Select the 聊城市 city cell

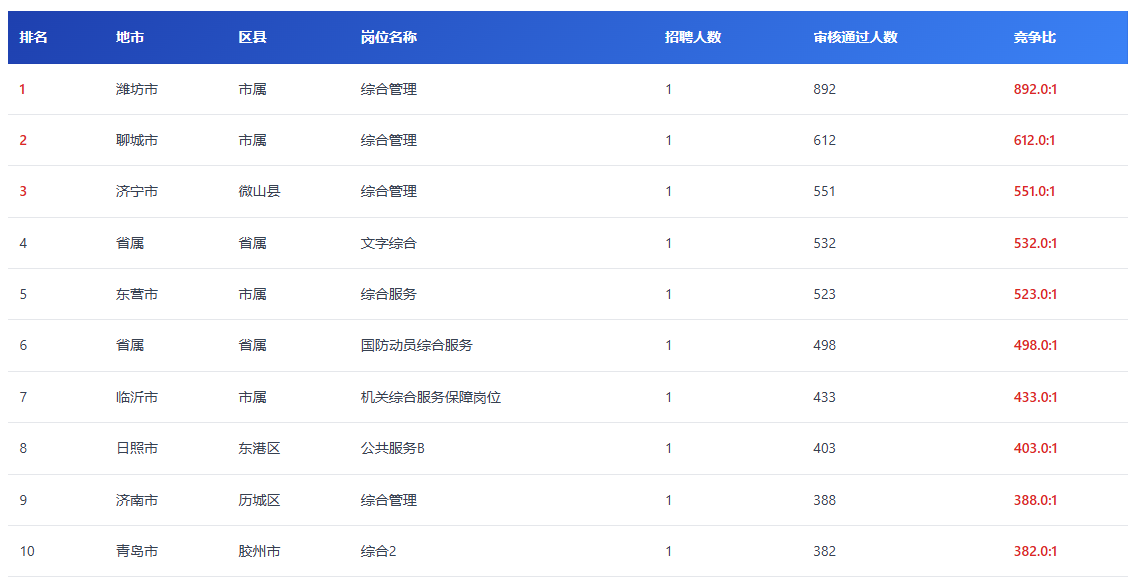(137, 140)
